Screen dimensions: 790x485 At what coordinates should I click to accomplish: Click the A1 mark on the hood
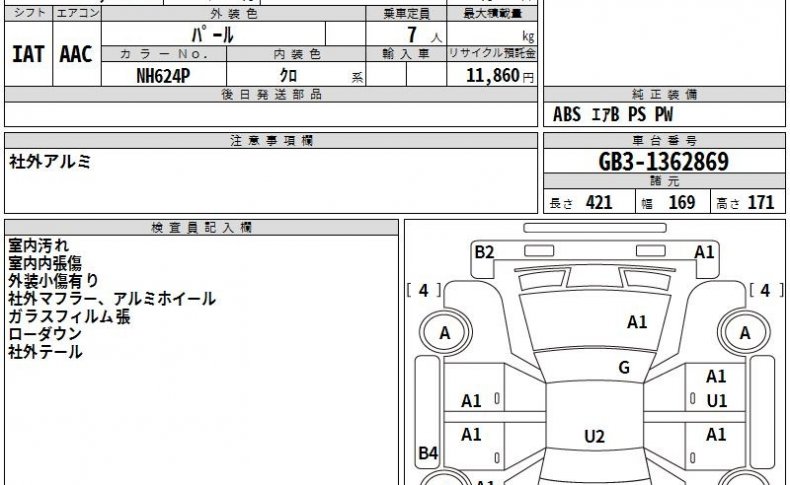click(637, 322)
